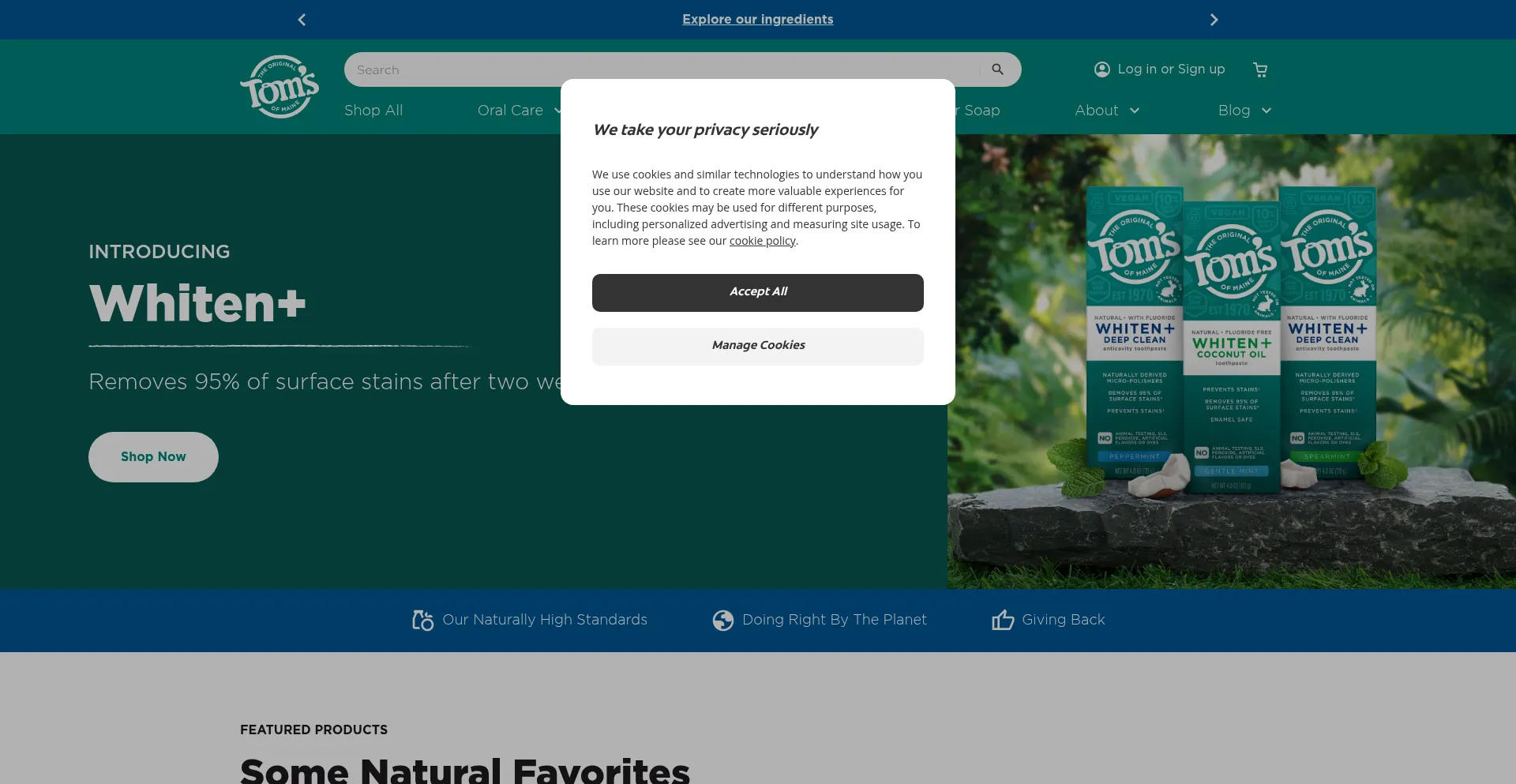Follow the cookie policy link

[x=762, y=241]
